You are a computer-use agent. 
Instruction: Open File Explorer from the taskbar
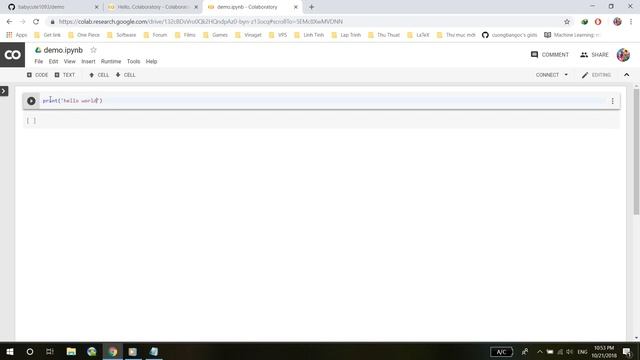click(x=71, y=351)
